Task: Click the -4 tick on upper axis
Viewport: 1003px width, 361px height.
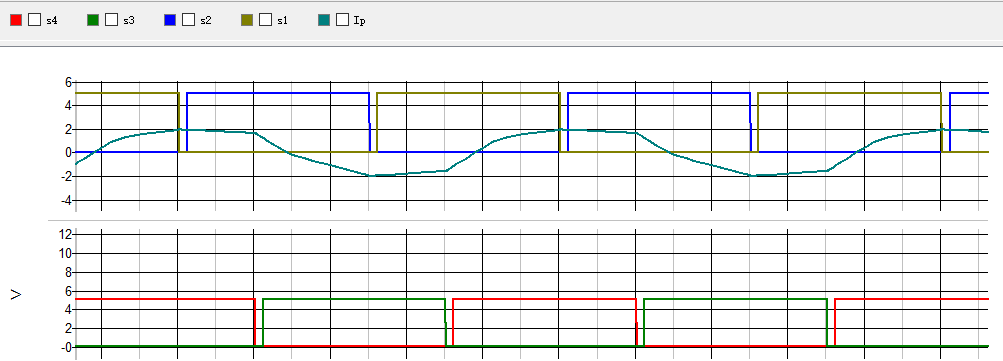Action: pos(64,200)
